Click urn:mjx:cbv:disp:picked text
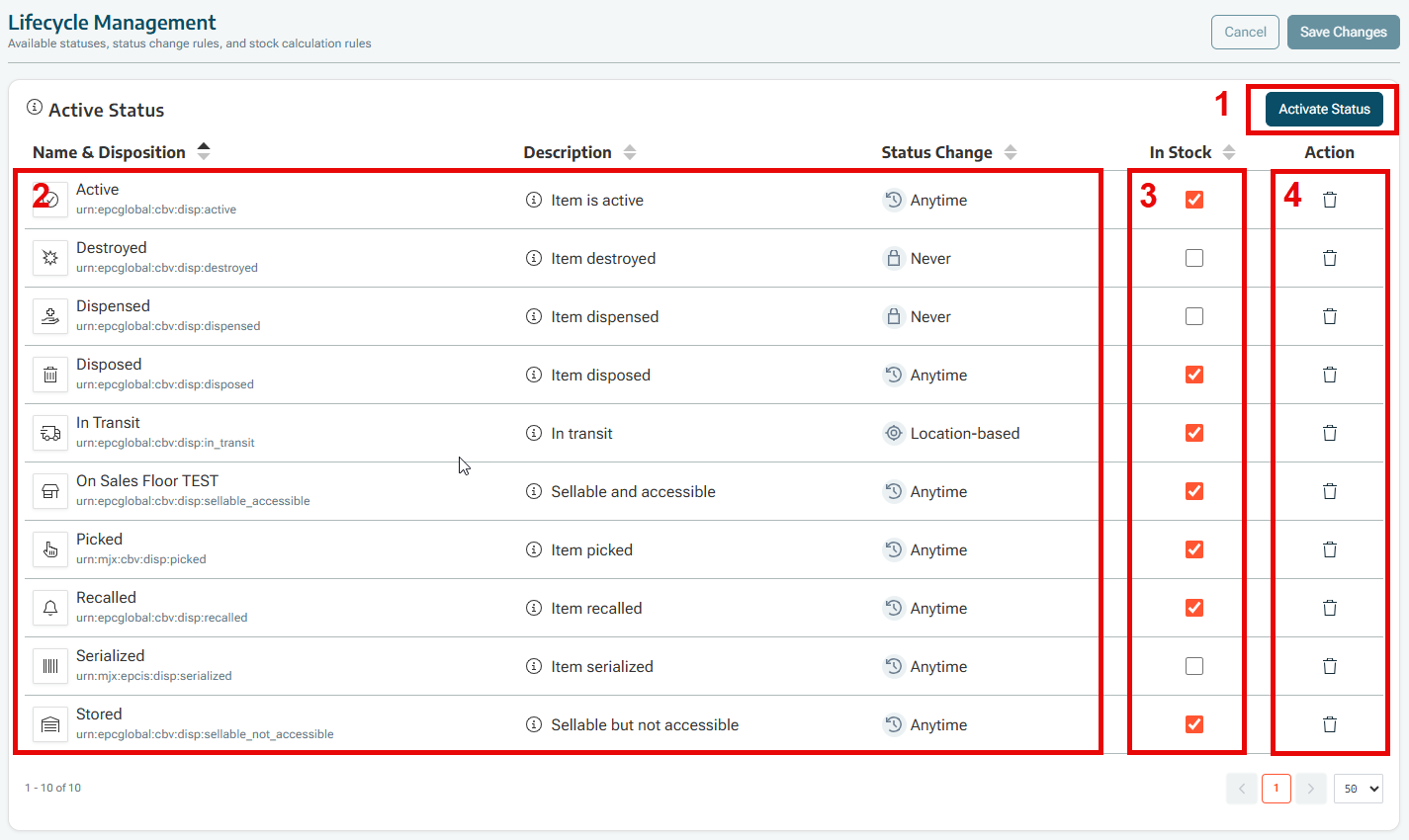Image resolution: width=1409 pixels, height=840 pixels. pos(141,559)
